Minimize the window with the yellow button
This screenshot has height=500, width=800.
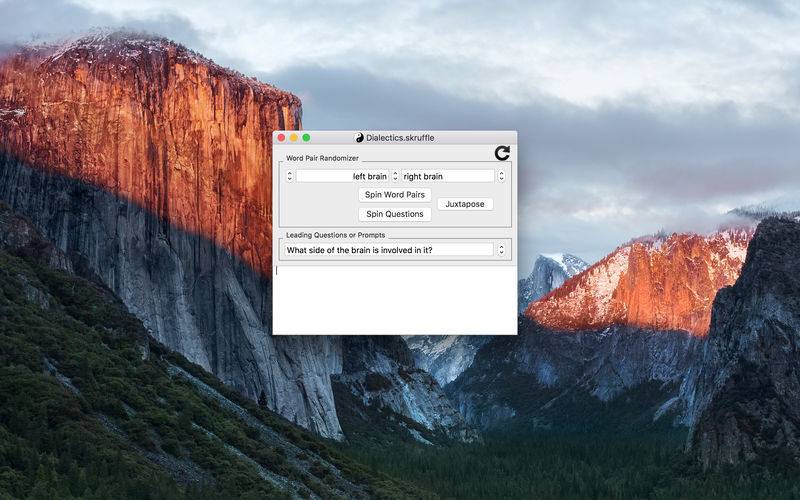294,138
